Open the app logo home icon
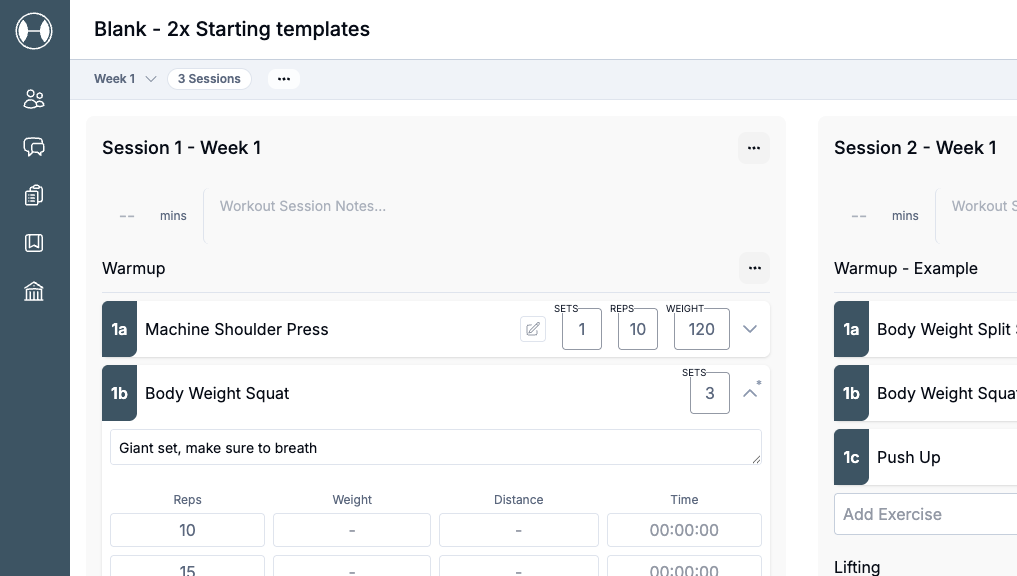This screenshot has height=576, width=1017. coord(34,30)
